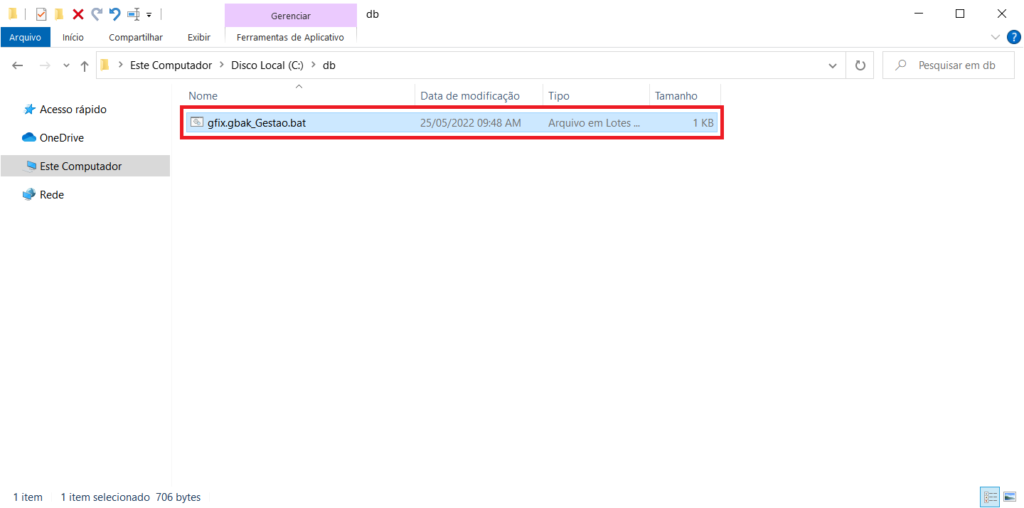The image size is (1024, 508).
Task: Click the Rename icon in quick access toolbar
Action: click(x=133, y=14)
